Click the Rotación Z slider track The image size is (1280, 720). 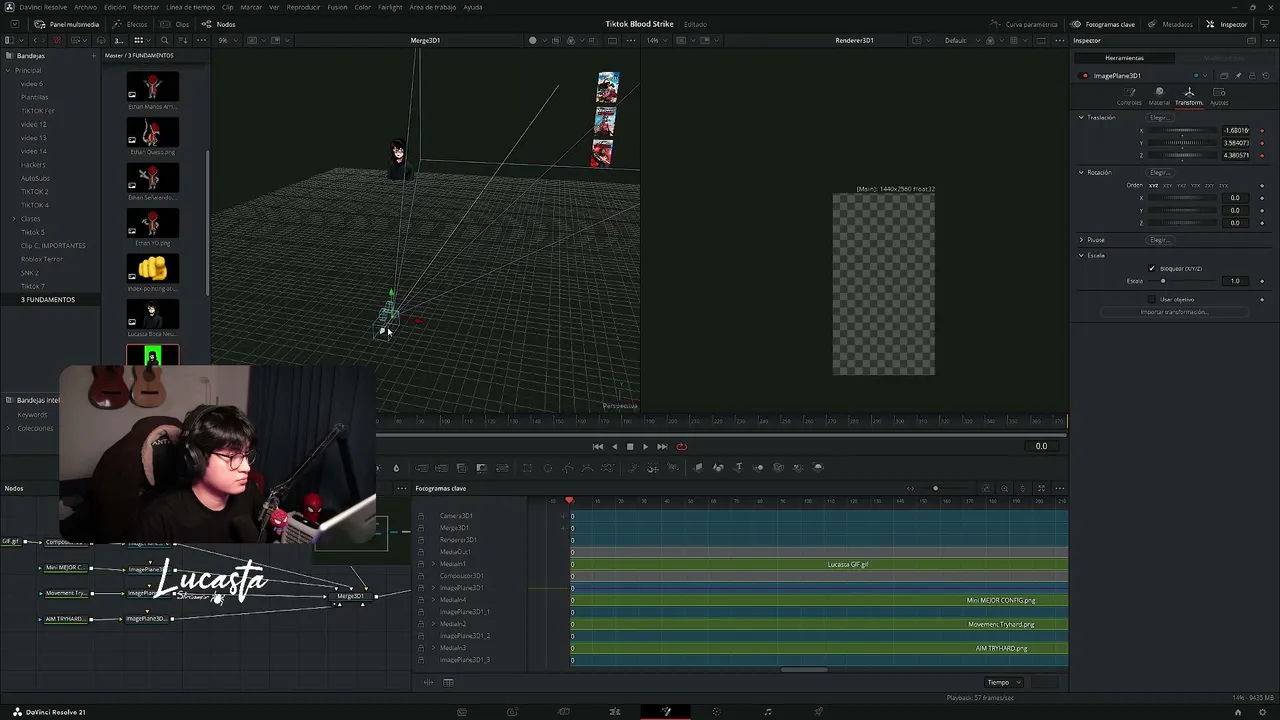tap(1183, 223)
